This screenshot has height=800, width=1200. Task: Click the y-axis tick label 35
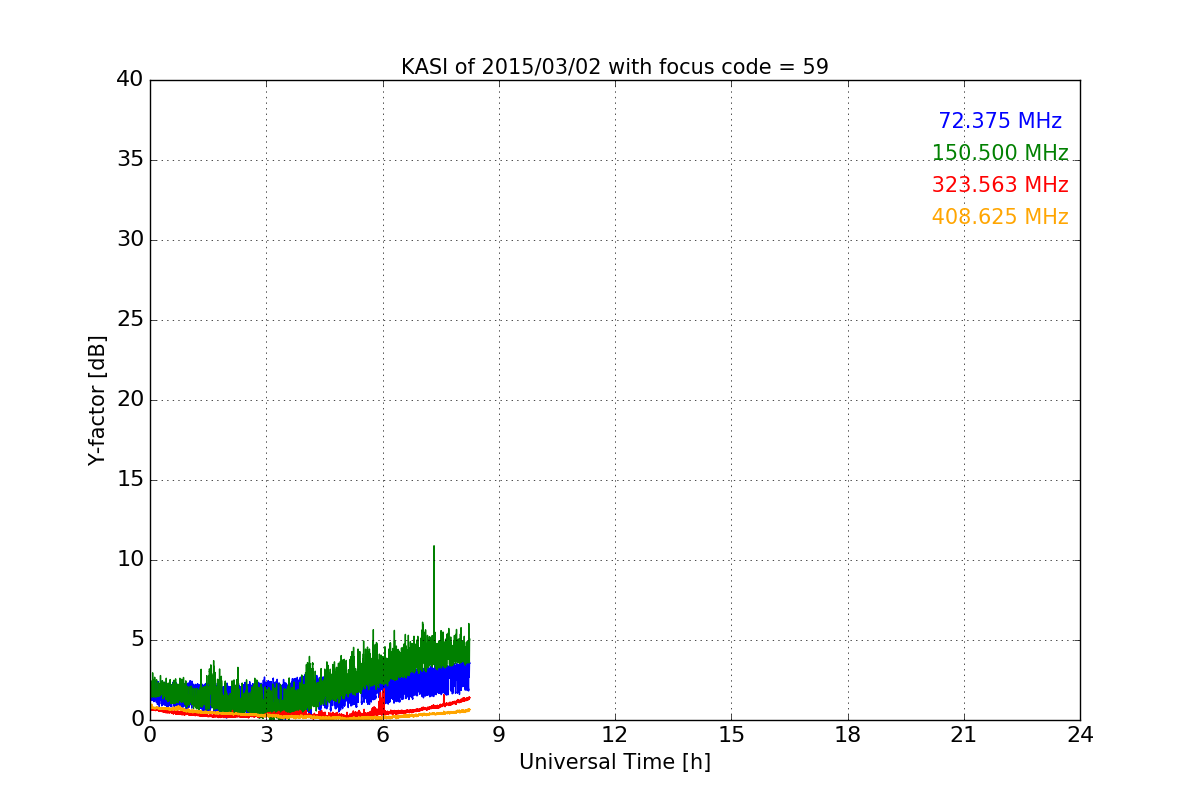(x=130, y=160)
